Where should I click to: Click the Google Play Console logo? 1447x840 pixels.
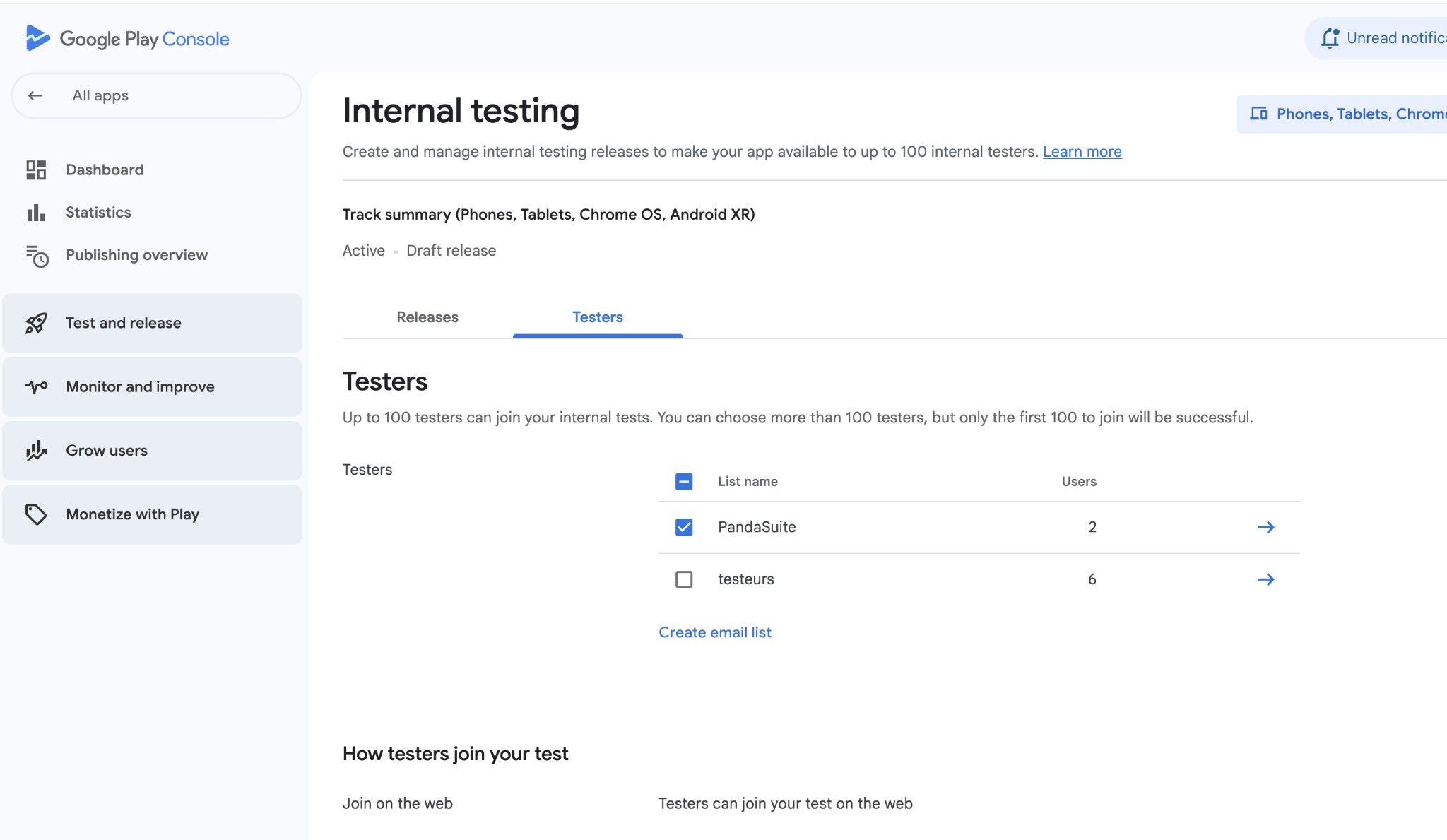pos(128,38)
